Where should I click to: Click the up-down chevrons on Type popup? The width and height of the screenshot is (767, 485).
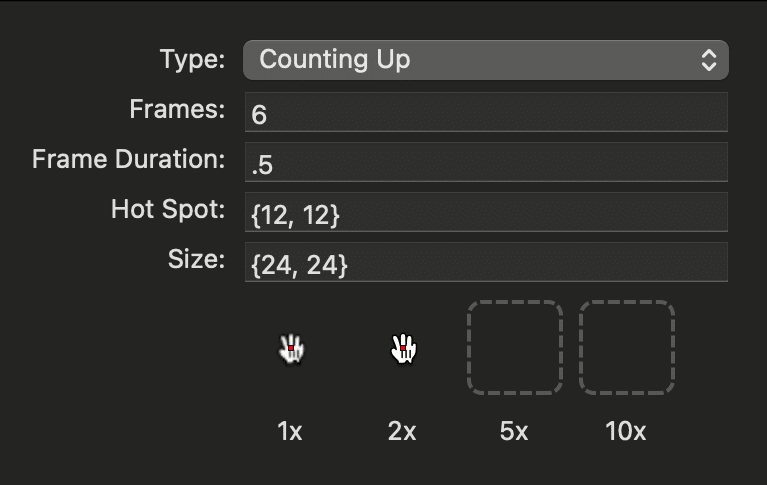click(709, 60)
